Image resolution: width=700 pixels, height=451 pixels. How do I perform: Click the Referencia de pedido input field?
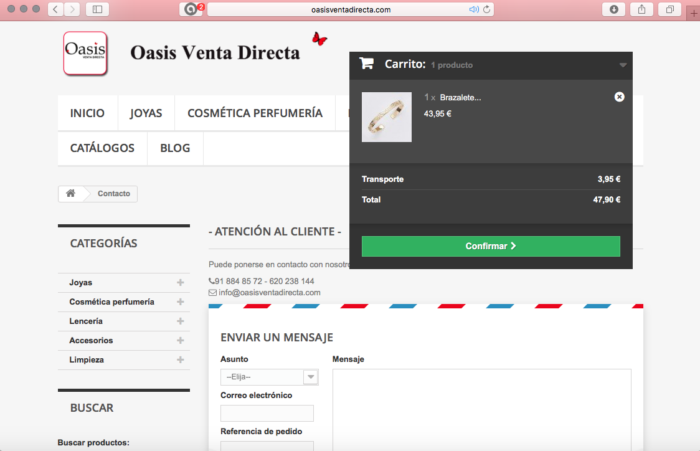coord(267,446)
